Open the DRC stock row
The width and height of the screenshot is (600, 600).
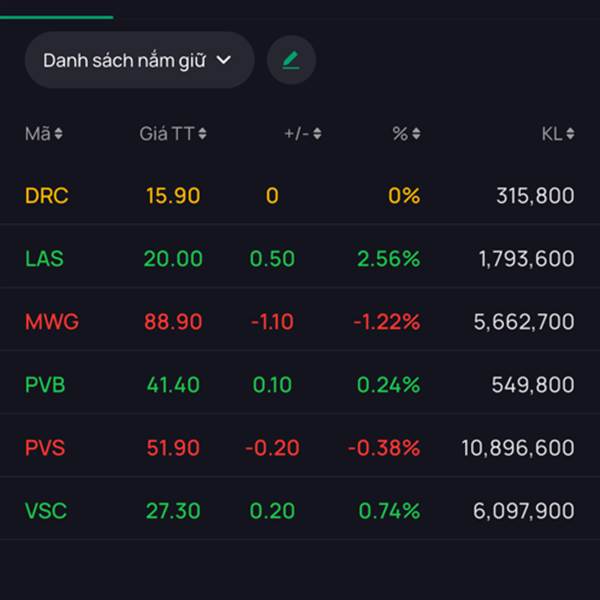coord(47,196)
